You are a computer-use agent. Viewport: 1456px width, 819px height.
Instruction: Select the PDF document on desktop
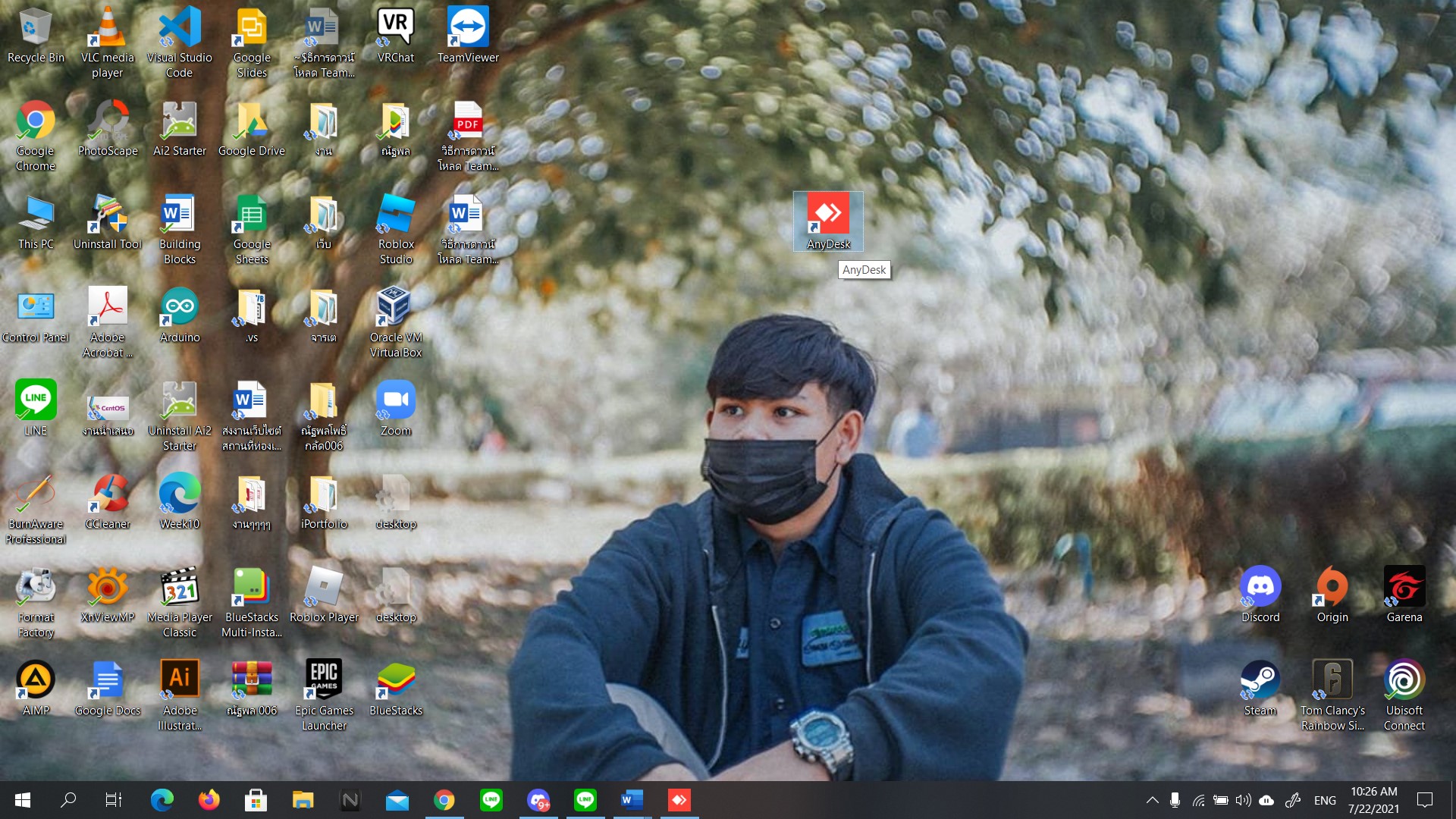point(468,136)
